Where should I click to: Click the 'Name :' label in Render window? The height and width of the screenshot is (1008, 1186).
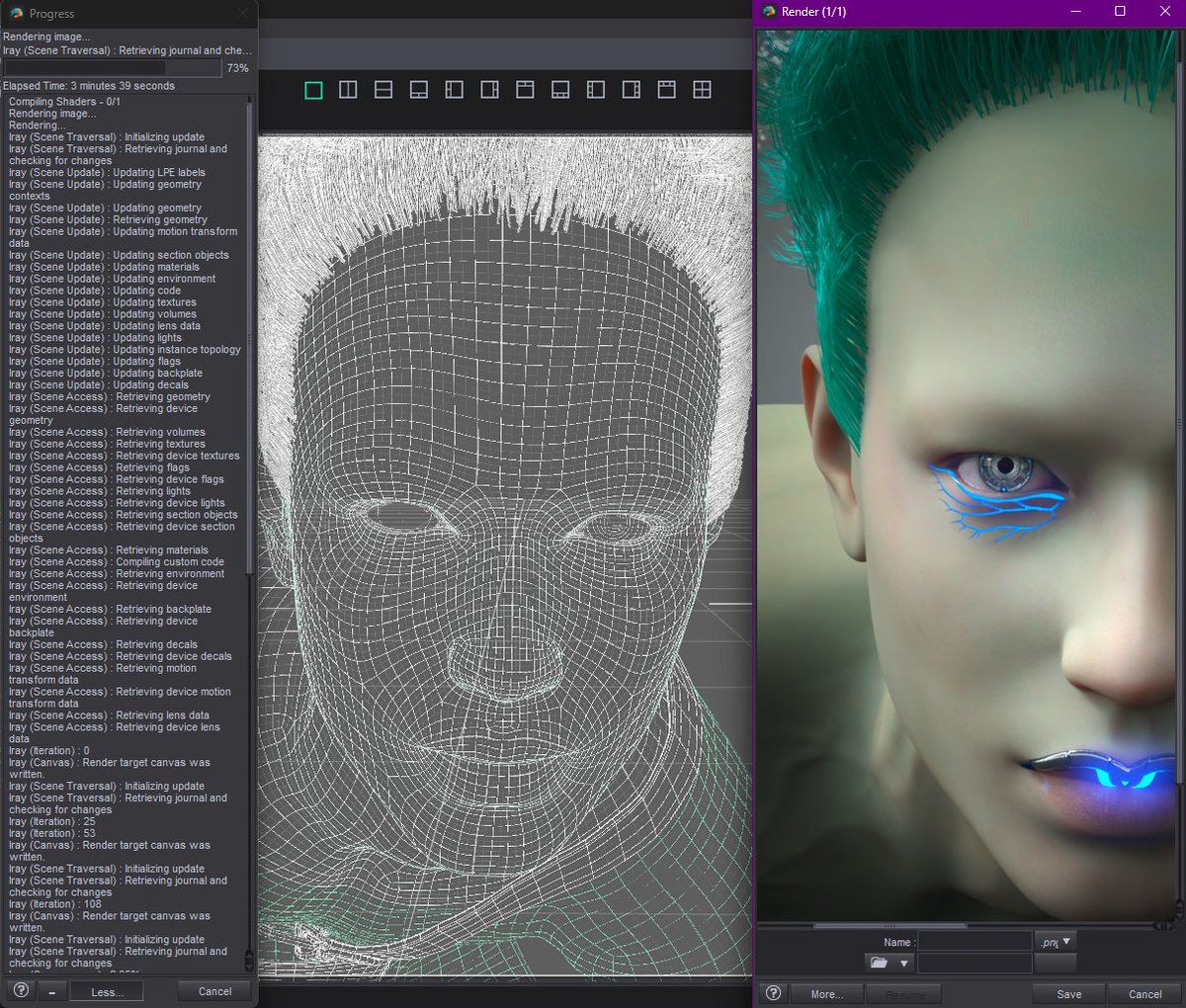click(898, 943)
